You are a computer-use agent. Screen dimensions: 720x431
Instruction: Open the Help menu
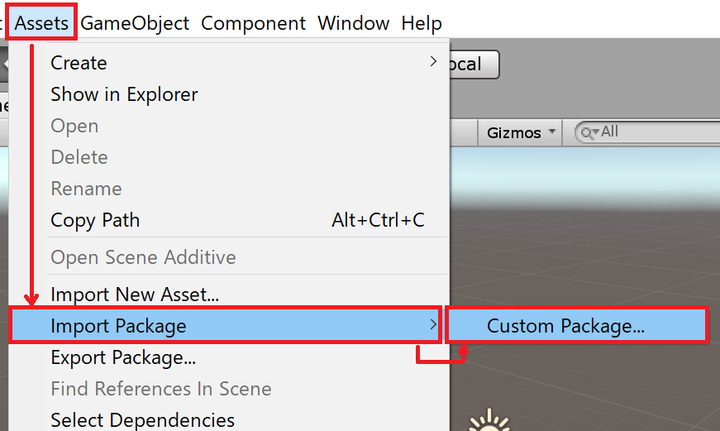point(421,23)
